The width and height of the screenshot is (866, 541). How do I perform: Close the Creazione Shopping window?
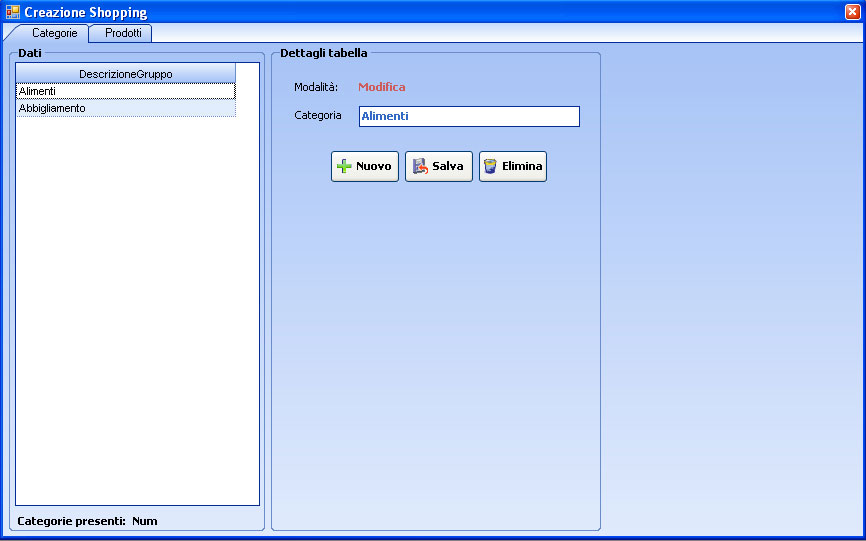(852, 12)
